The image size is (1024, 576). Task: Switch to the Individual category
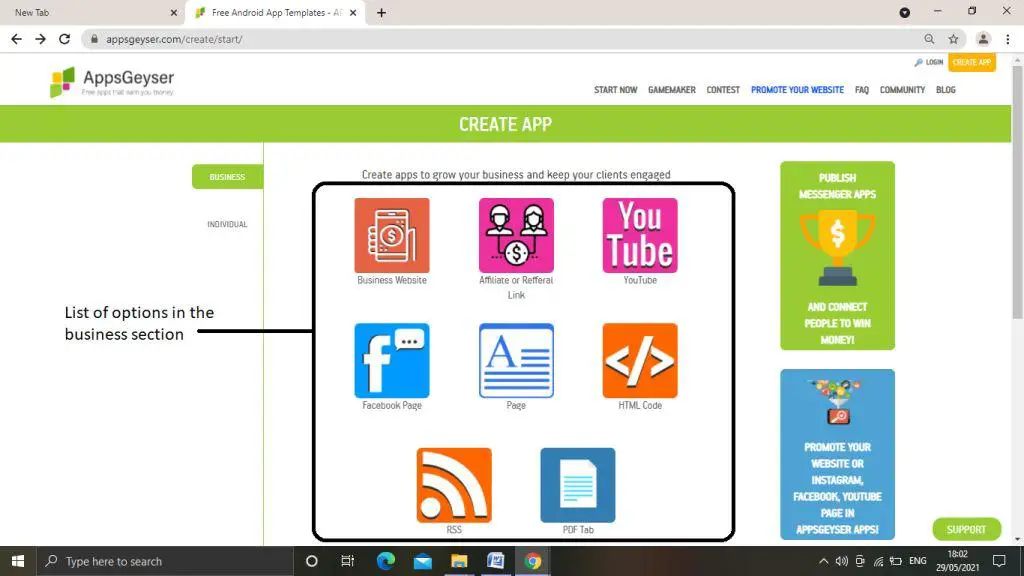click(227, 224)
